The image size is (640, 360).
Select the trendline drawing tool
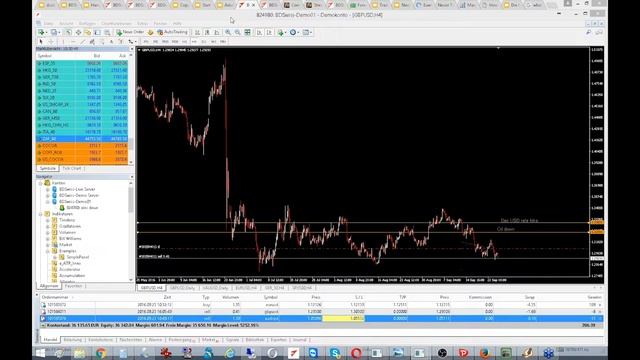83,41
